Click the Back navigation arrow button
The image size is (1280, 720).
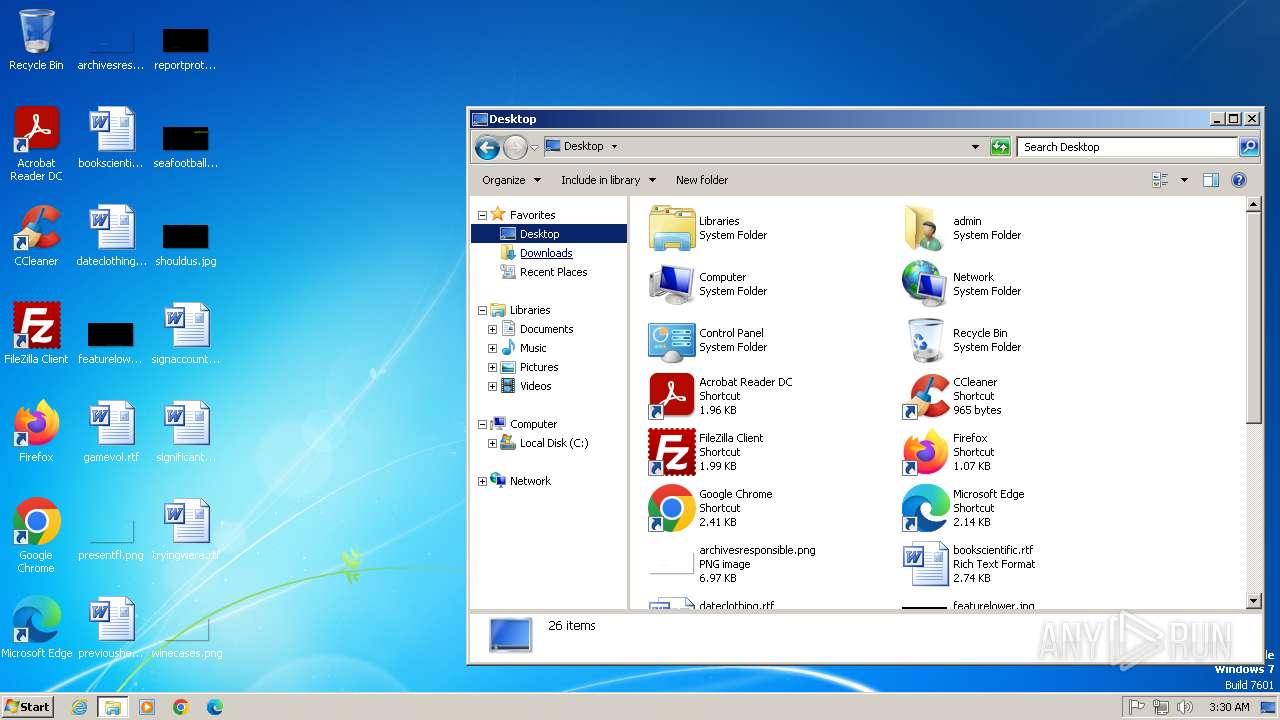[x=487, y=147]
